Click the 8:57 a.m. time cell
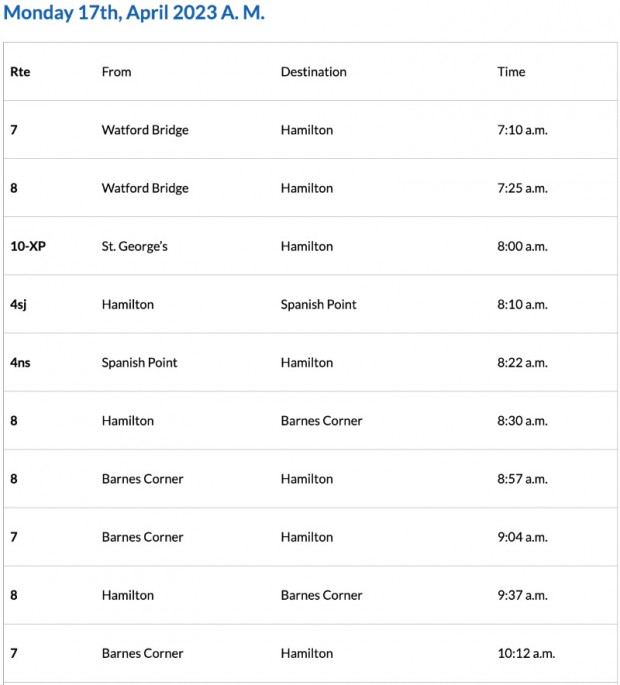620x685 pixels. [x=522, y=479]
